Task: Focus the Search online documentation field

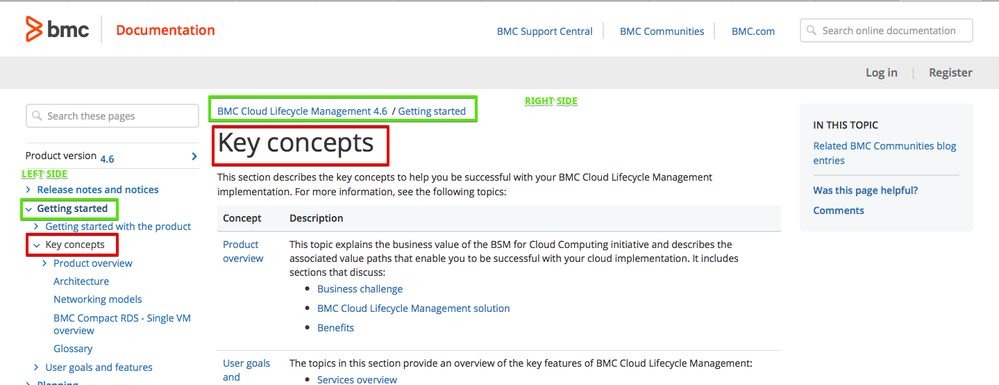Action: (x=886, y=31)
